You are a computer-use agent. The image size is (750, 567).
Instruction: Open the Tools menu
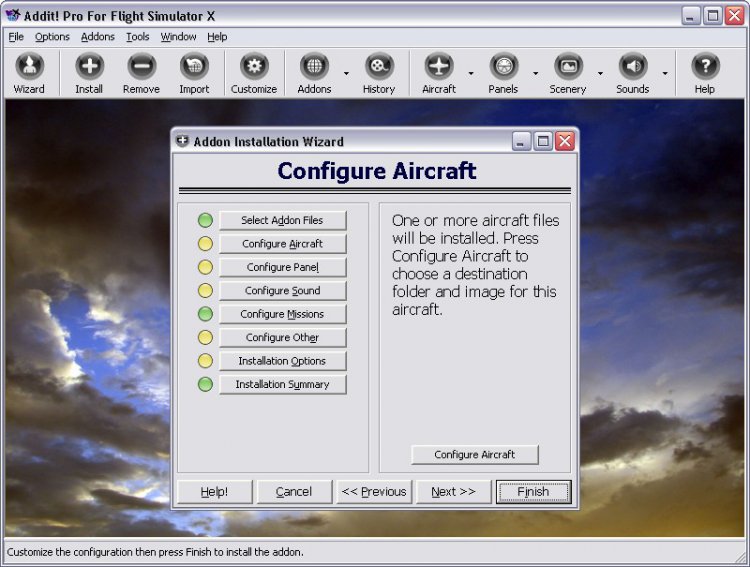137,37
